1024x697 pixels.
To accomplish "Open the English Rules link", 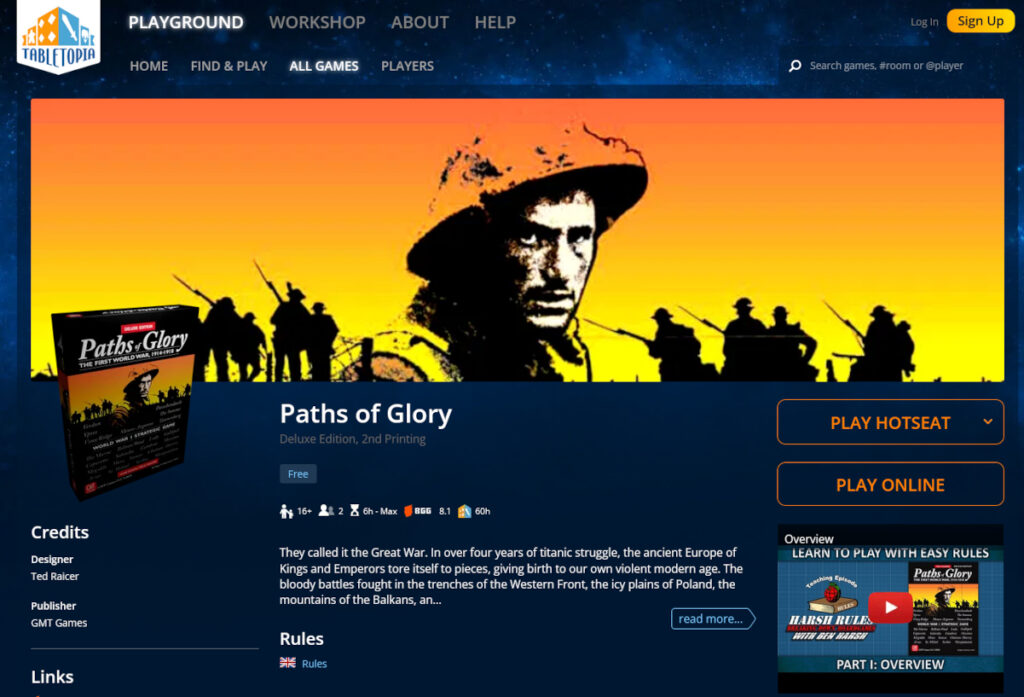I will pos(314,663).
